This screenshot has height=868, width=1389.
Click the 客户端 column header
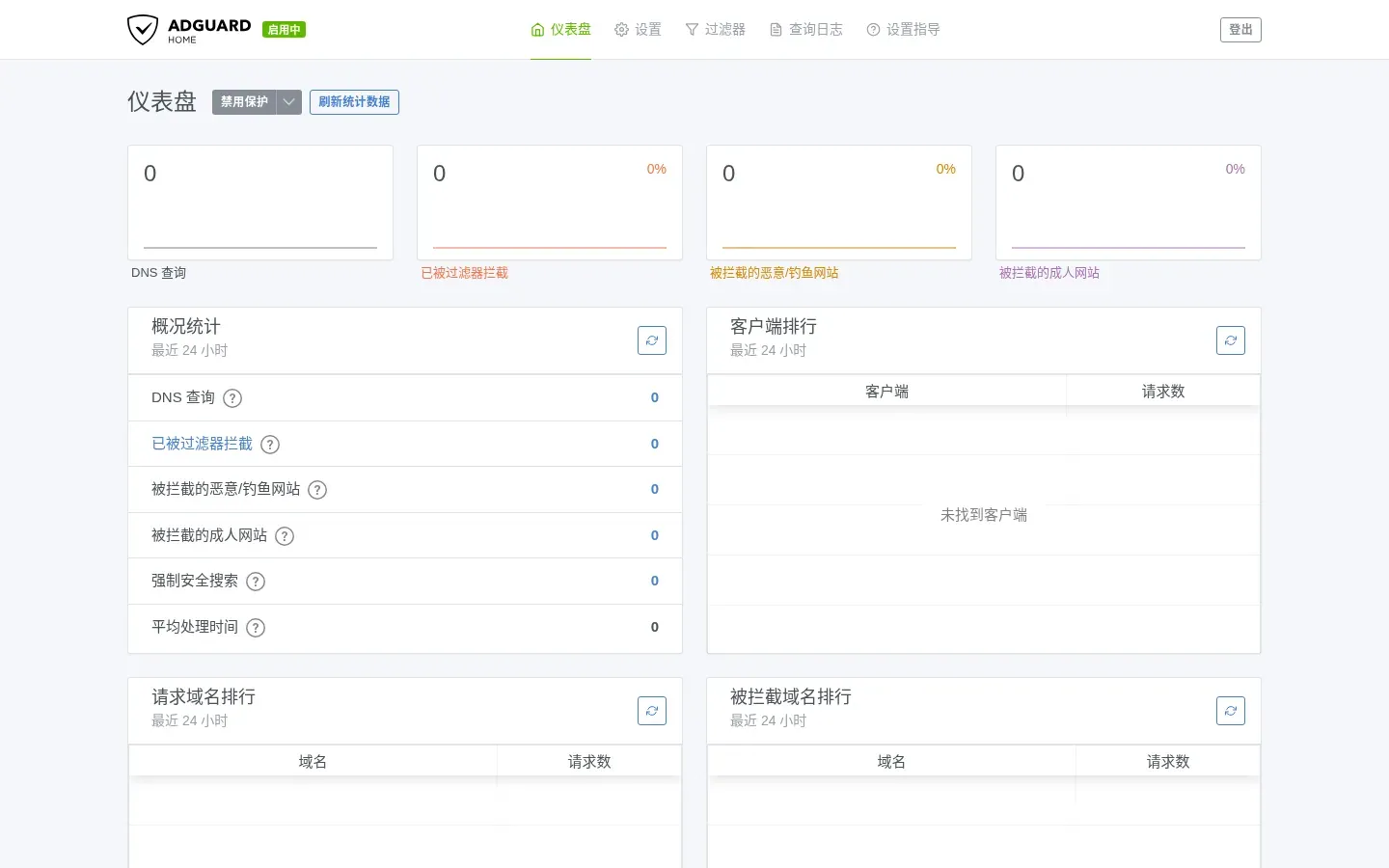[886, 391]
